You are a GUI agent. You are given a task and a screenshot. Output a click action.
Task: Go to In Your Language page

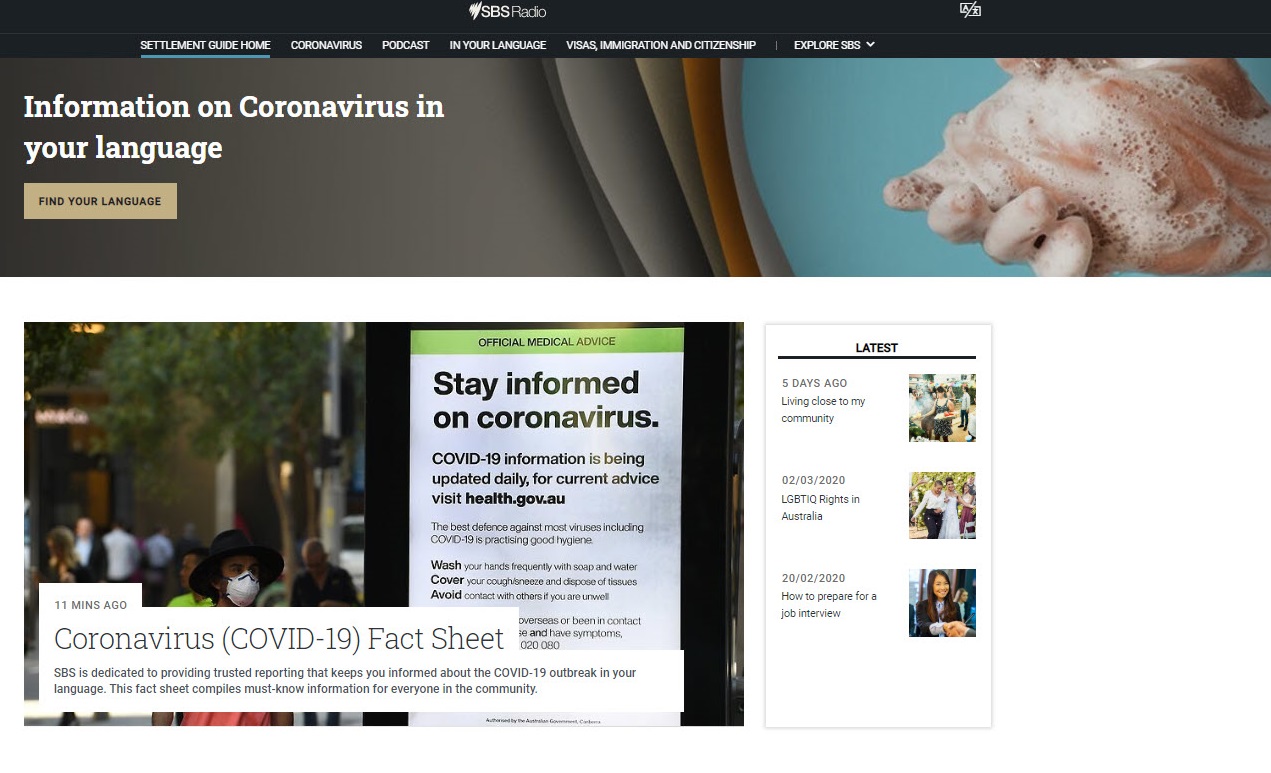tap(497, 45)
